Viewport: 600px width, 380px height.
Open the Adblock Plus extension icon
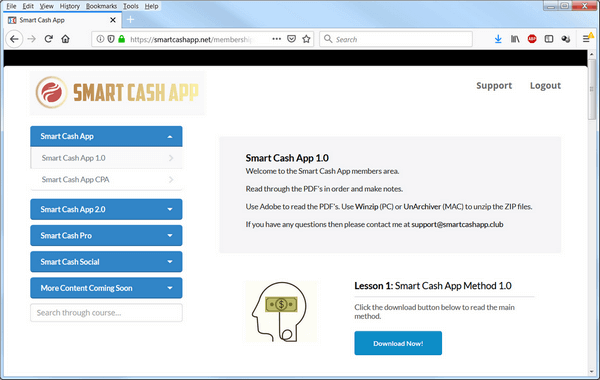(532, 39)
